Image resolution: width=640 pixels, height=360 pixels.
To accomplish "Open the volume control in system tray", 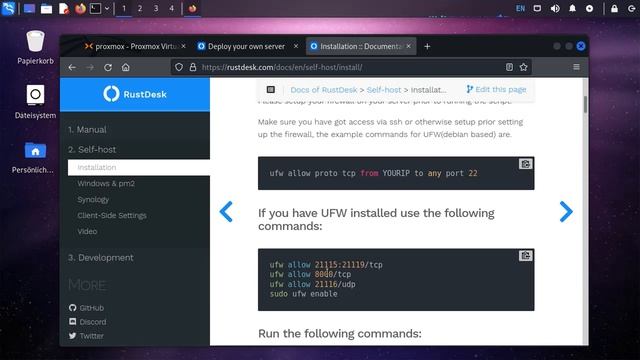I will 555,8.
